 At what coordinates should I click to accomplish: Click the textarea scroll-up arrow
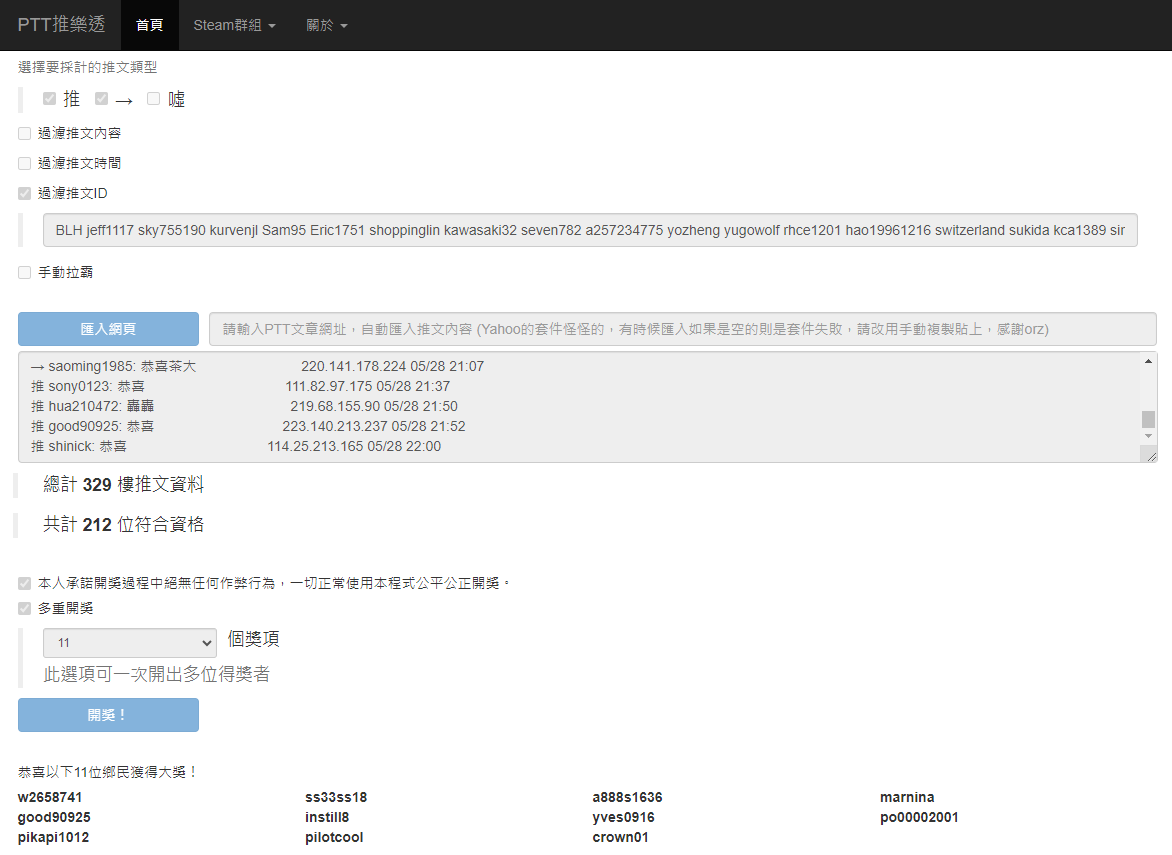click(x=1148, y=362)
